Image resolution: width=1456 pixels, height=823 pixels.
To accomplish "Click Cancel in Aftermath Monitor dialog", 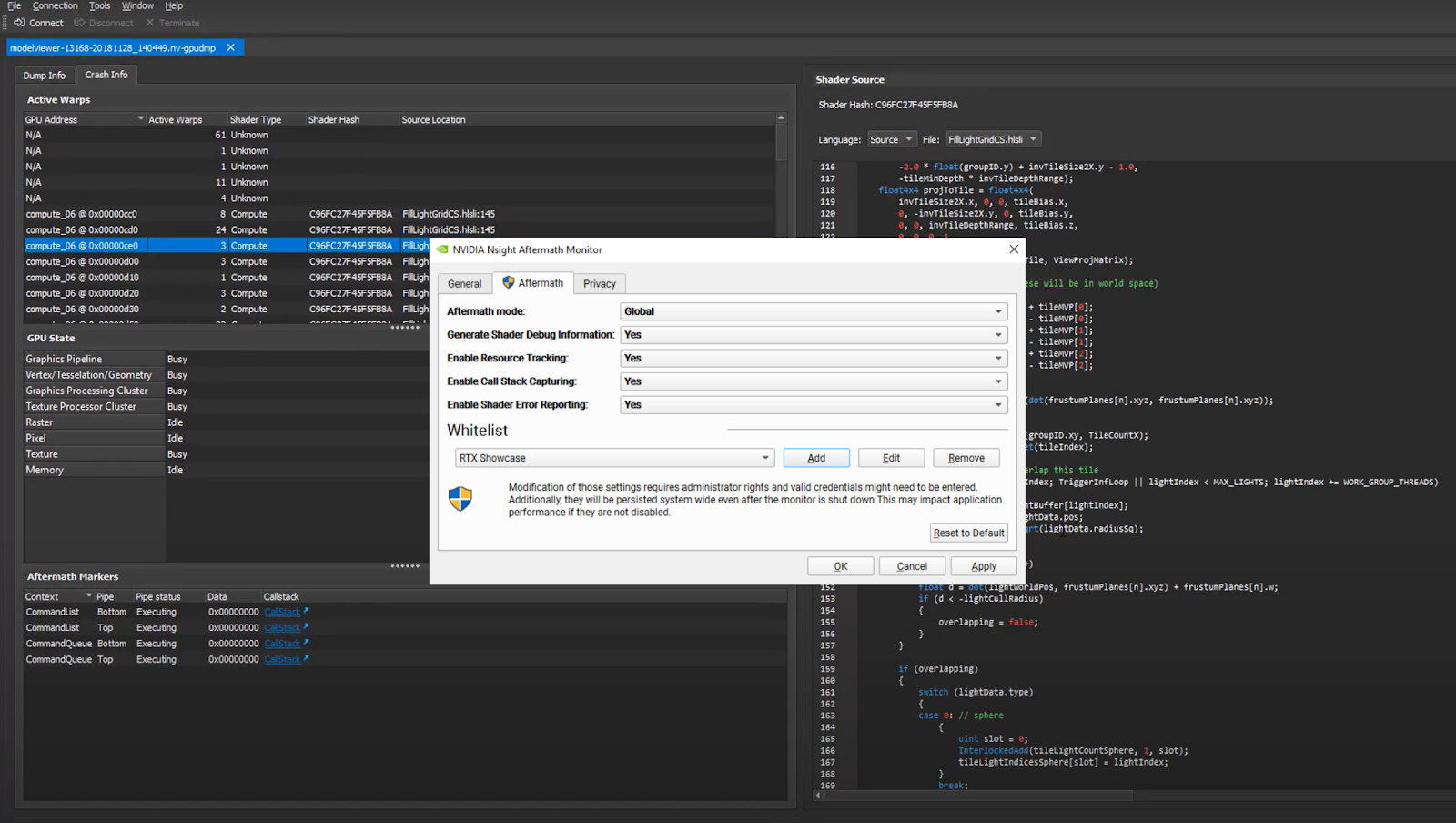I will (x=912, y=566).
